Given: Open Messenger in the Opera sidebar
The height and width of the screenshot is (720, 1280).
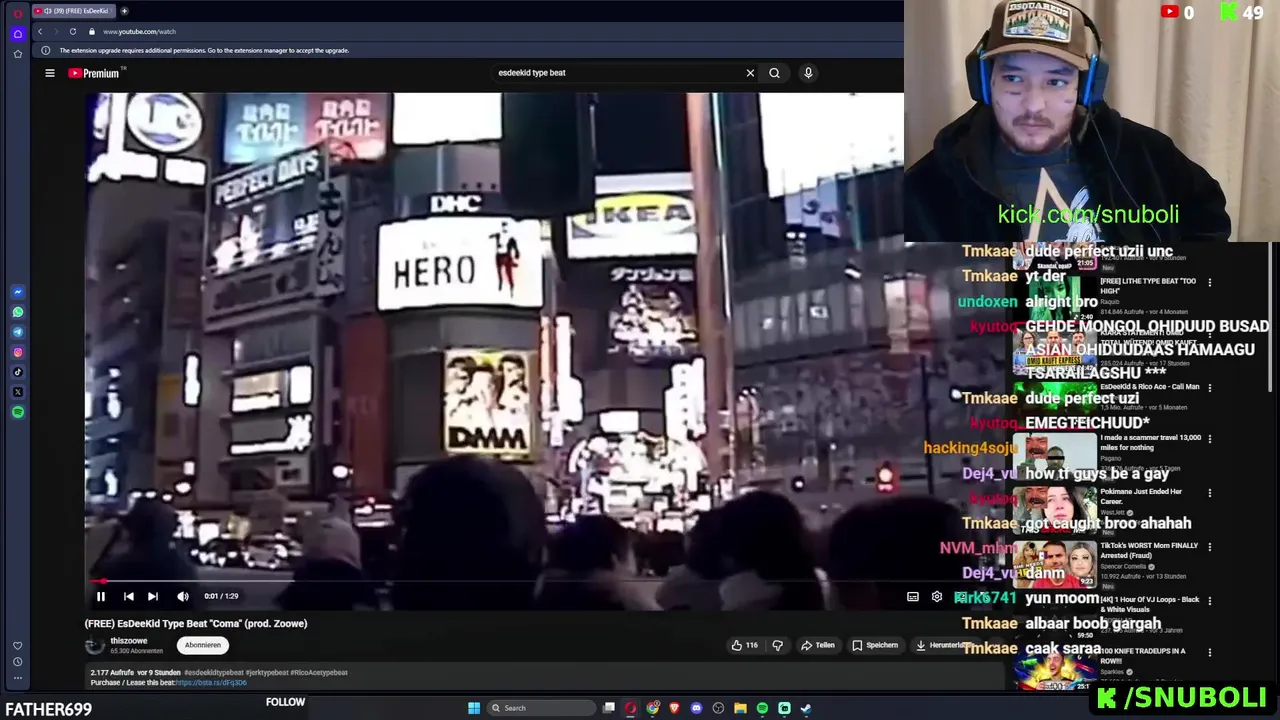Looking at the screenshot, I should tap(18, 292).
